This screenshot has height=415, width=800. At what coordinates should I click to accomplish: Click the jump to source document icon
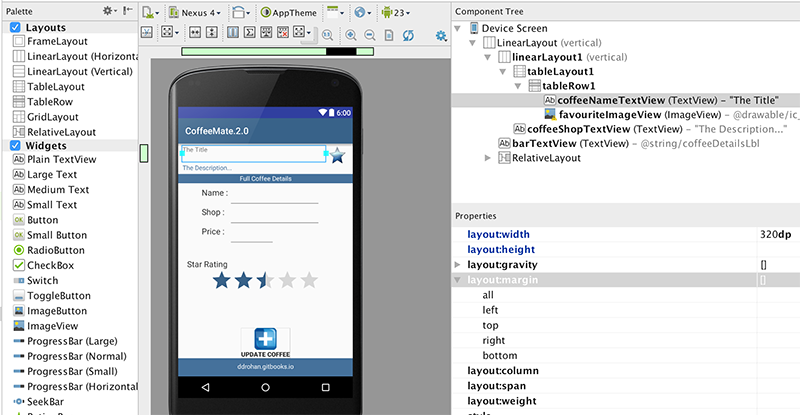(x=389, y=35)
